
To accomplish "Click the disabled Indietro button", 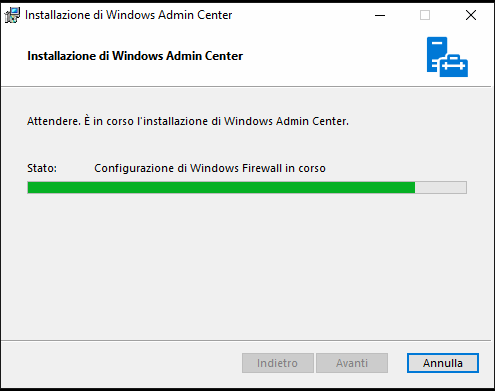I will click(x=278, y=363).
